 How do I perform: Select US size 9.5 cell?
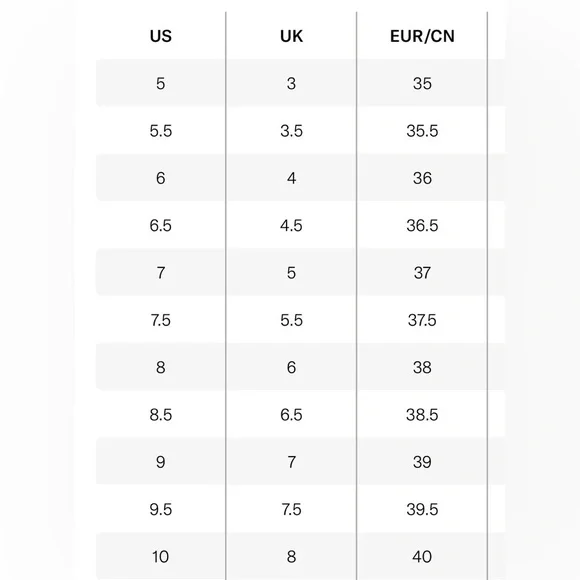click(161, 510)
